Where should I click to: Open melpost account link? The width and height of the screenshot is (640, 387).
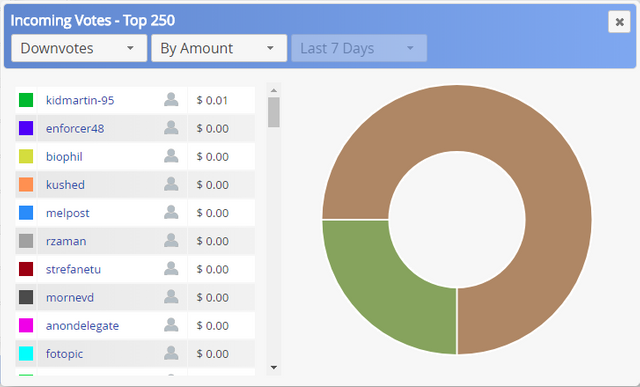67,213
